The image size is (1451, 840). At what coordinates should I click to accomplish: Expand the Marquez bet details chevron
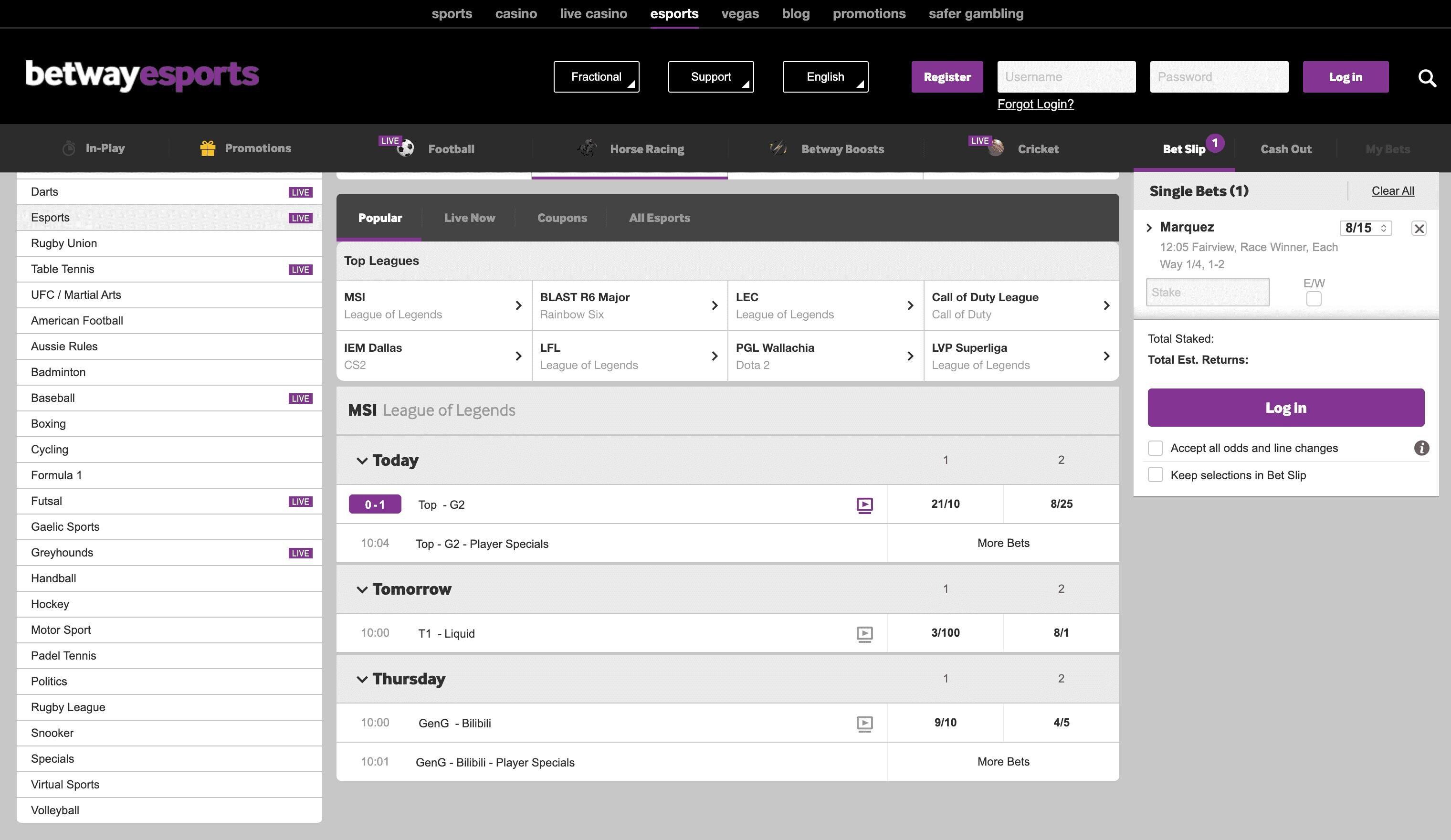pyautogui.click(x=1149, y=227)
